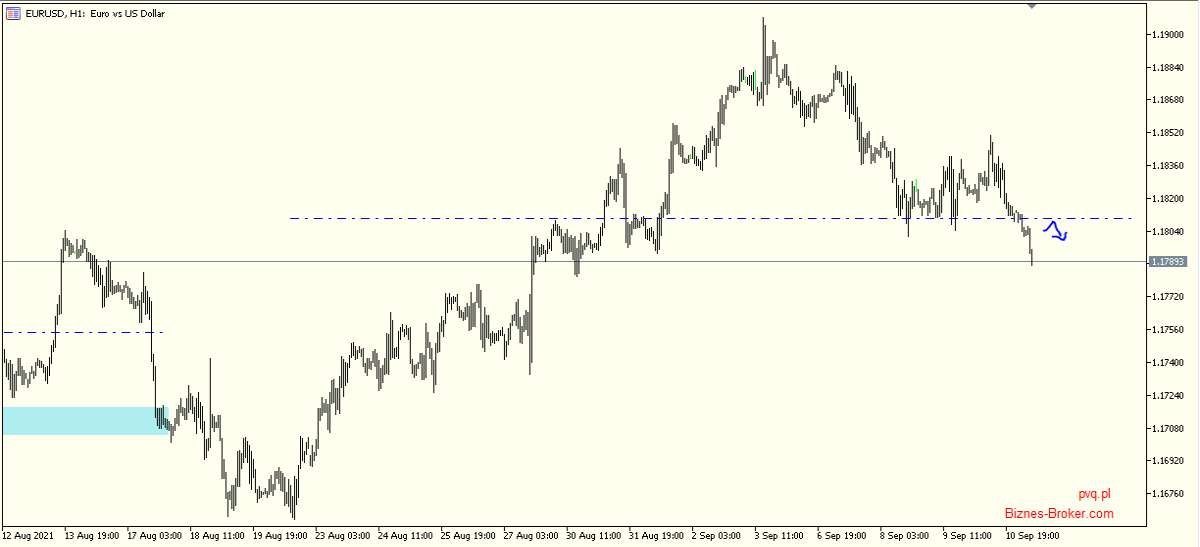Click the 1.16760 price axis value
This screenshot has width=1200, height=547.
pyautogui.click(x=1167, y=494)
